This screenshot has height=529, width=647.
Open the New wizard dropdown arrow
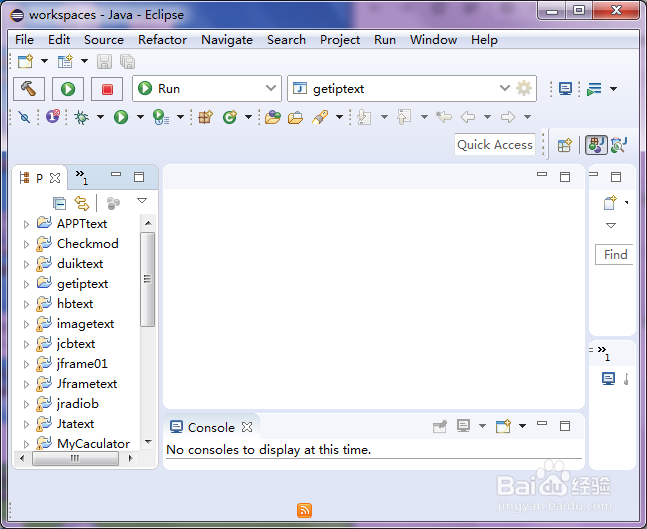click(x=44, y=61)
